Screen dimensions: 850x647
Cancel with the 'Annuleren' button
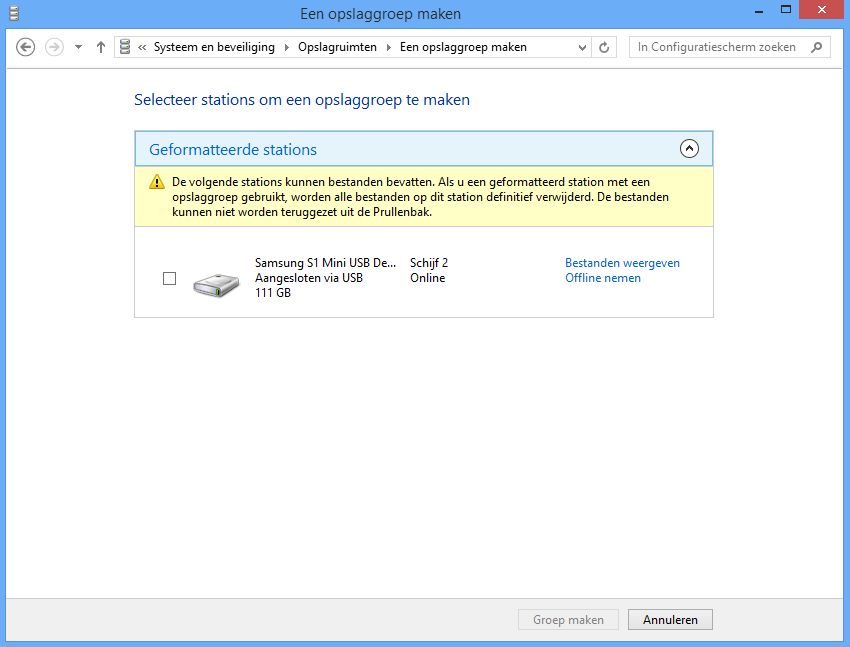pos(670,619)
